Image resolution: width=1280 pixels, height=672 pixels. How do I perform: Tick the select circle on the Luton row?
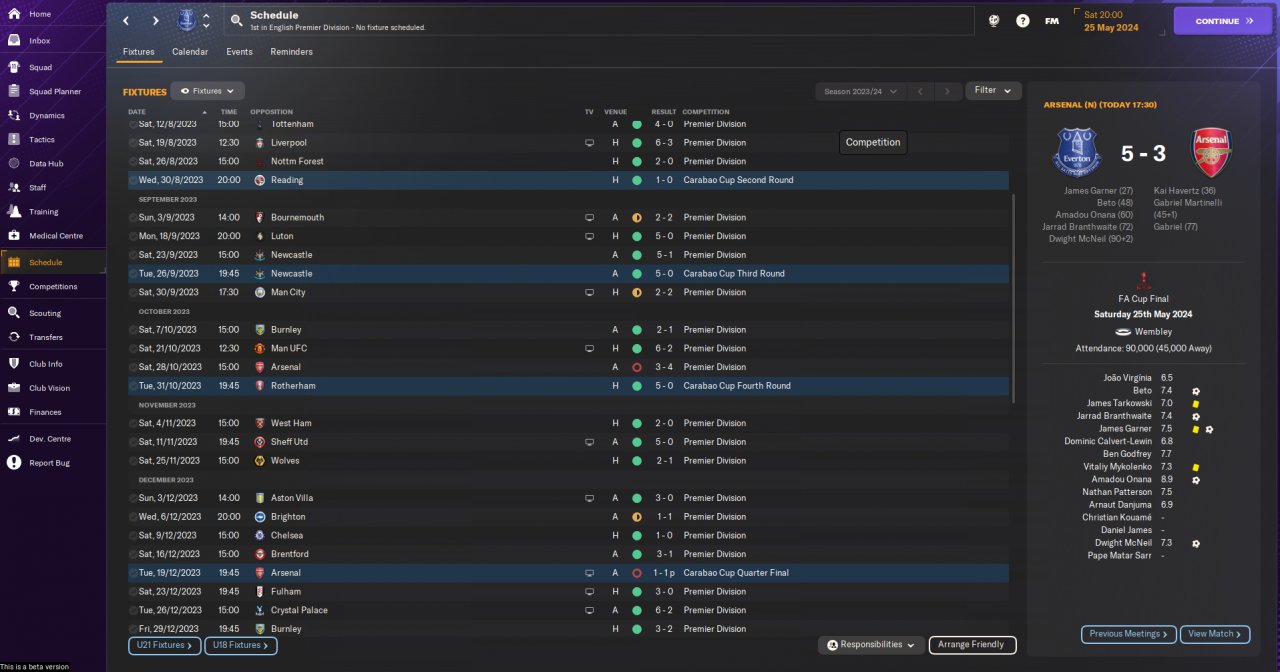point(133,236)
